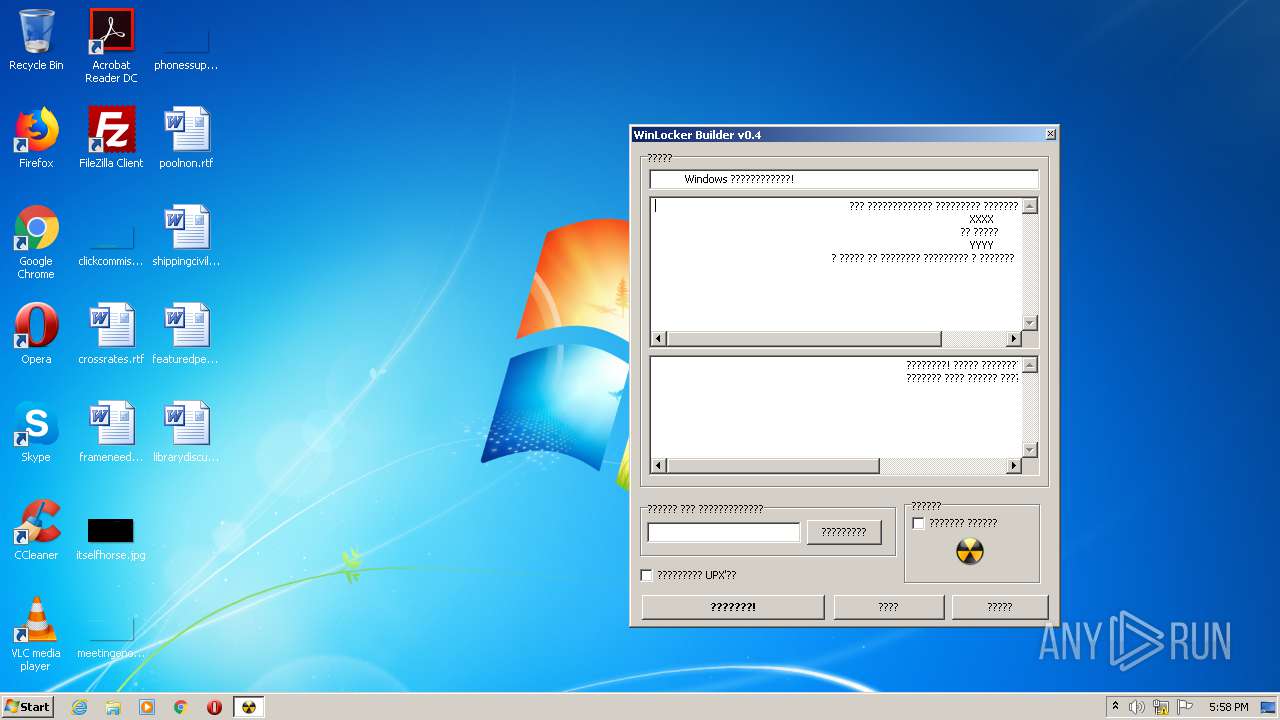1280x720 pixels.
Task: Click the bottom-right button in WinLocker Builder
Action: (x=1000, y=607)
